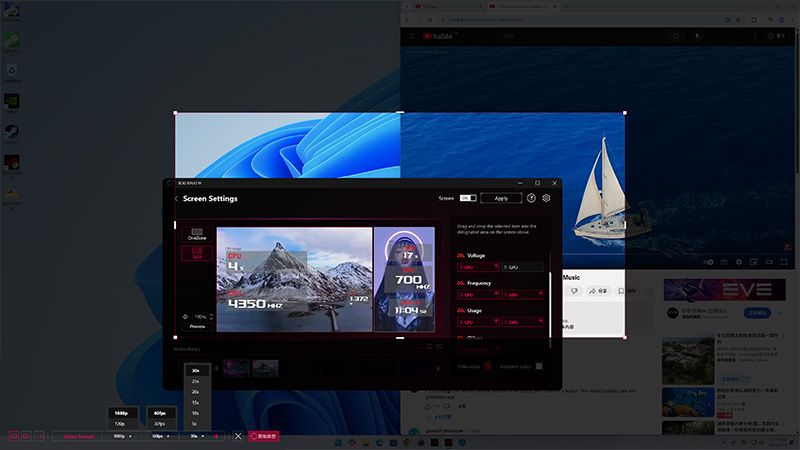Open the Content color swatch
This screenshot has height=450, width=800.
click(x=539, y=366)
